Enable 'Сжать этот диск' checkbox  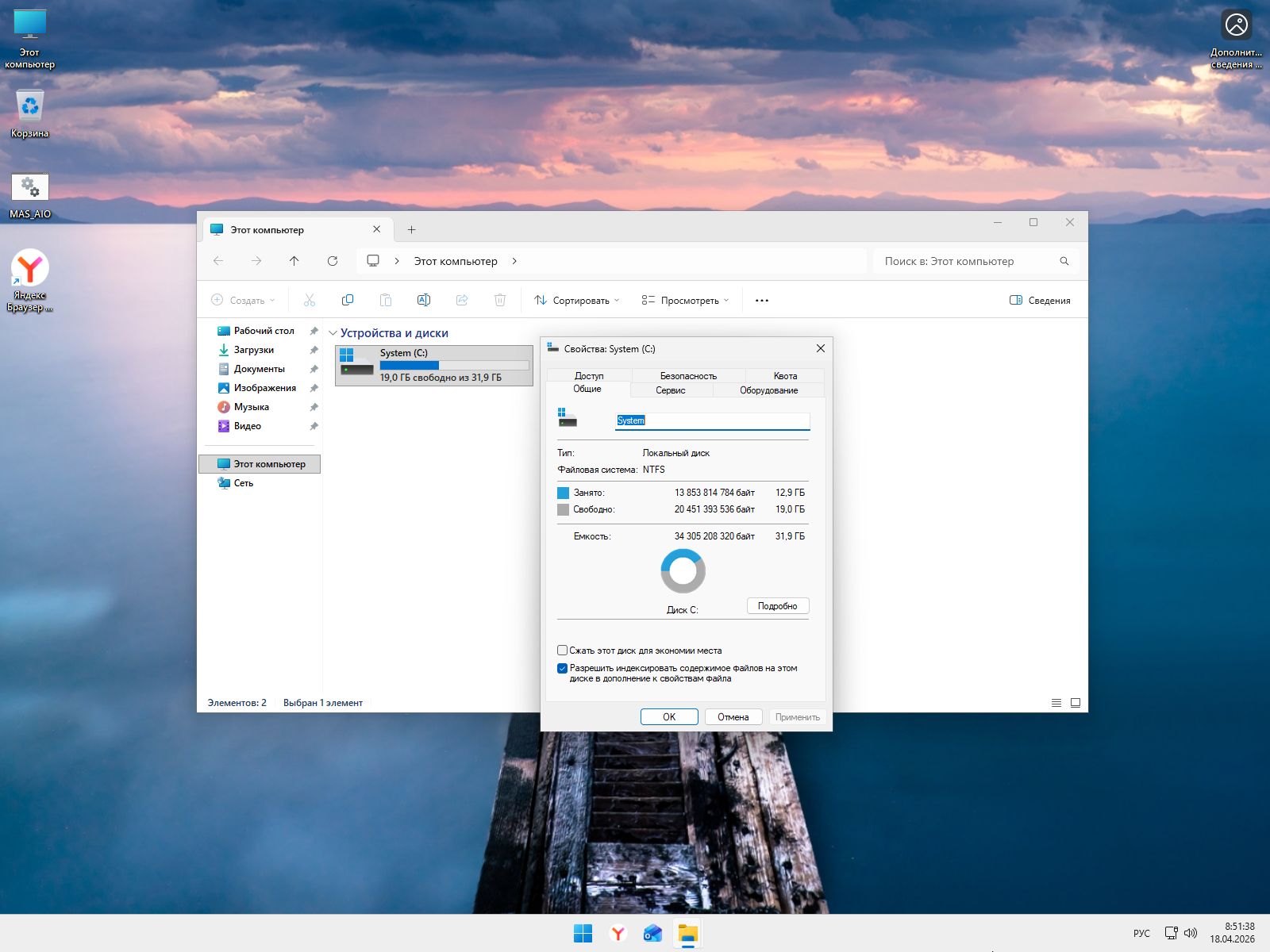tap(563, 651)
